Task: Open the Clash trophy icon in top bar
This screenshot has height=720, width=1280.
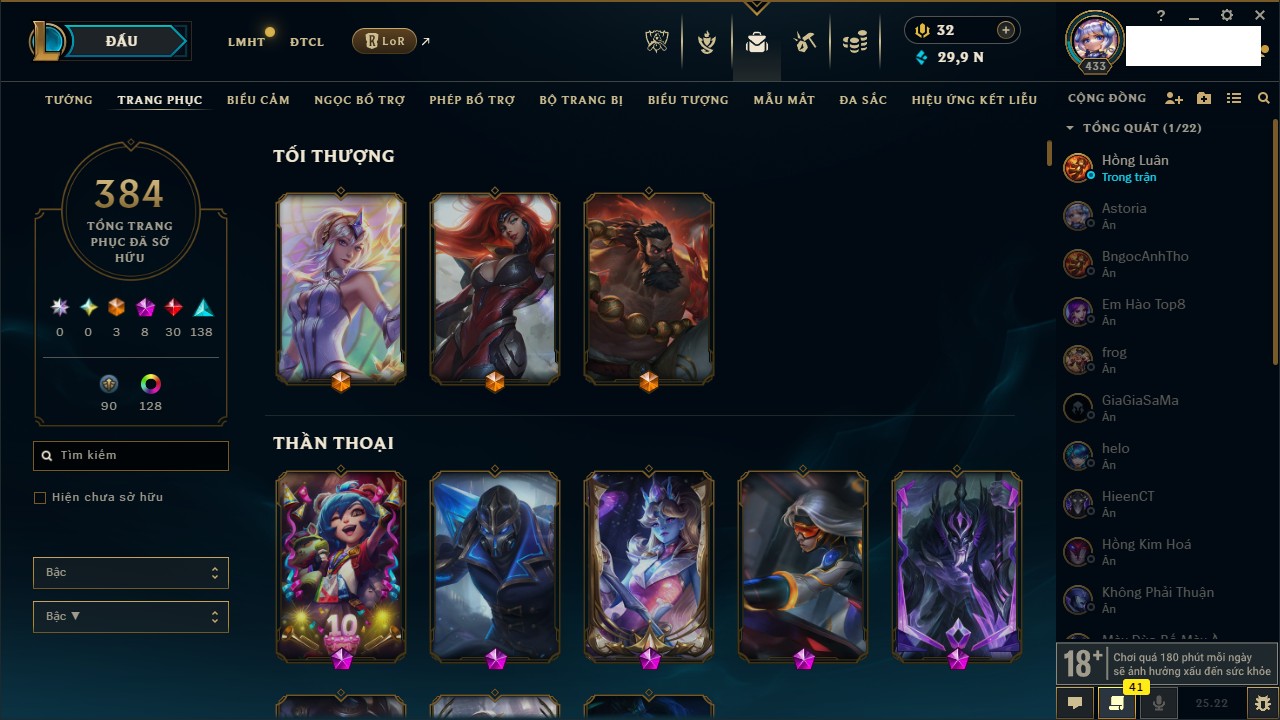Action: [656, 42]
